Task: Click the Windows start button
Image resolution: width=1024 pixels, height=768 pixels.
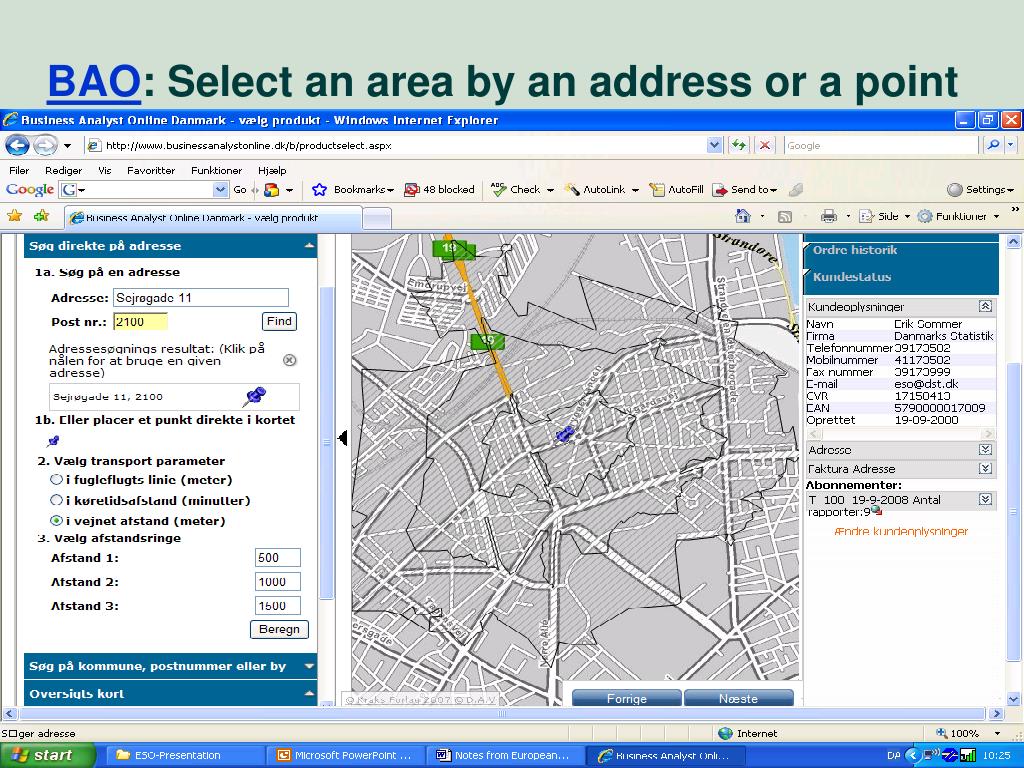Action: click(48, 756)
